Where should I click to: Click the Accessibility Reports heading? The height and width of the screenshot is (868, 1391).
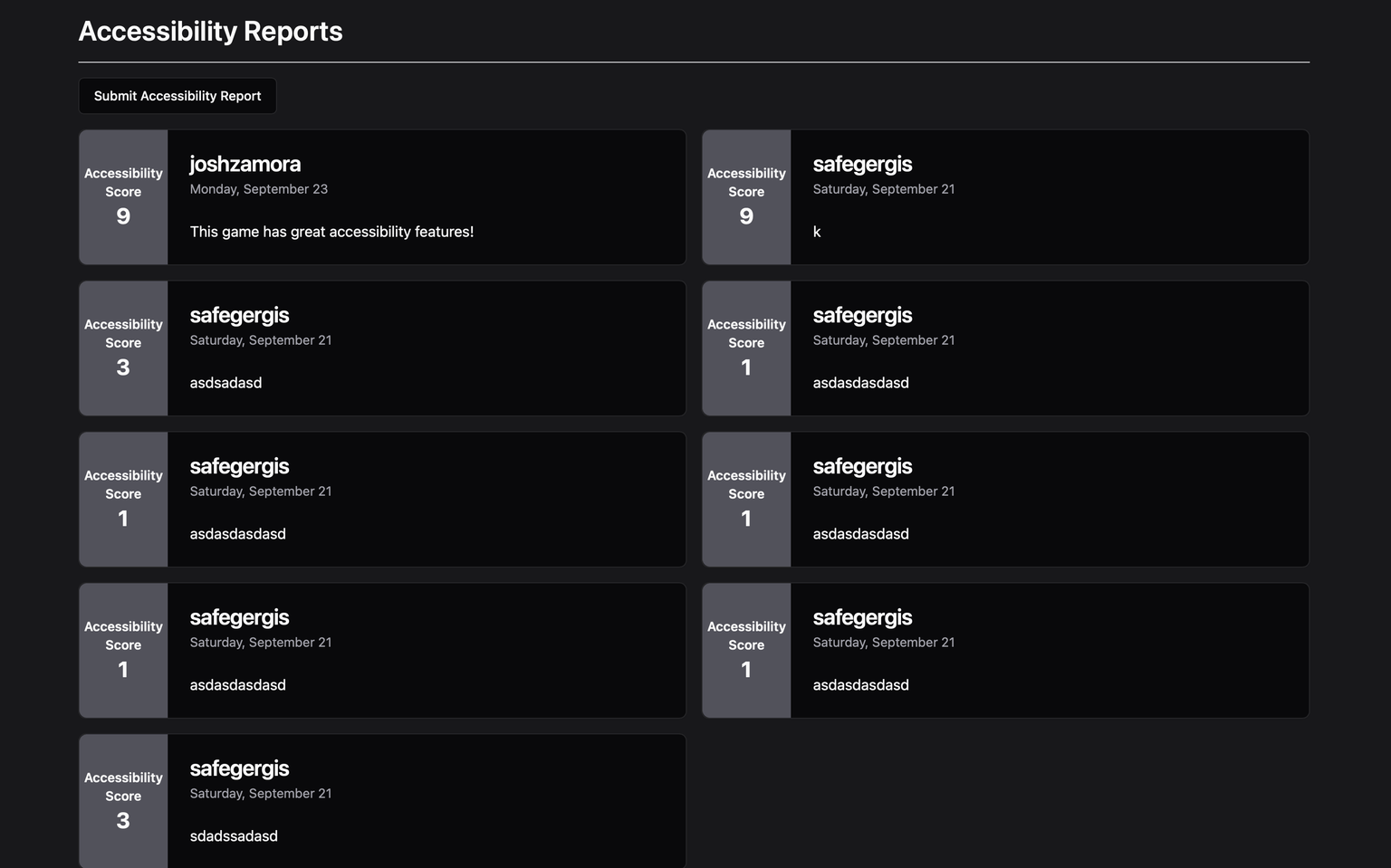coord(210,31)
